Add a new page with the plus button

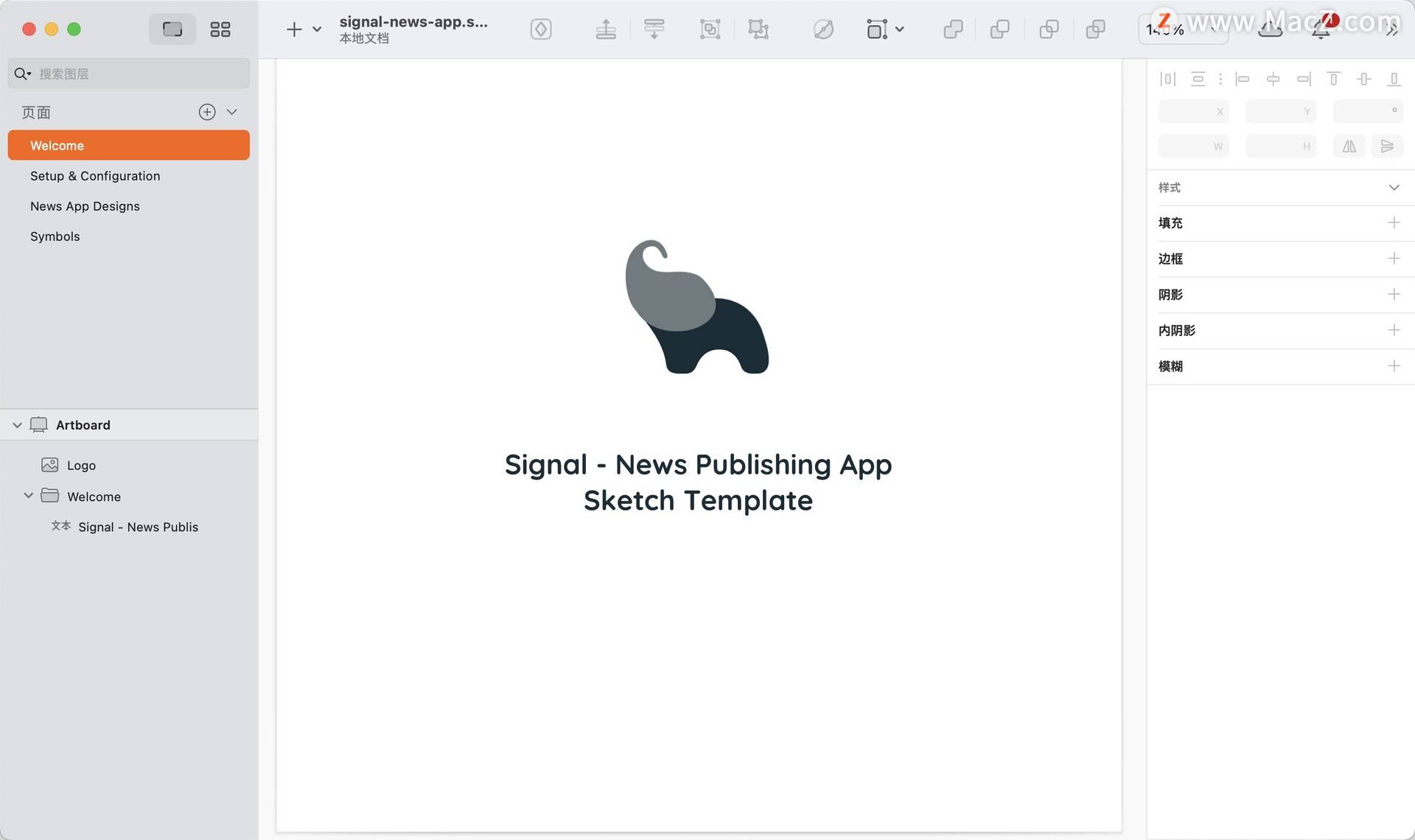[x=207, y=112]
